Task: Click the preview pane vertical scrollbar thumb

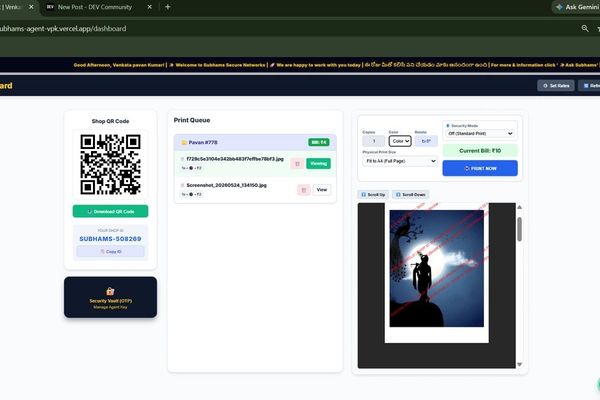Action: [x=519, y=229]
